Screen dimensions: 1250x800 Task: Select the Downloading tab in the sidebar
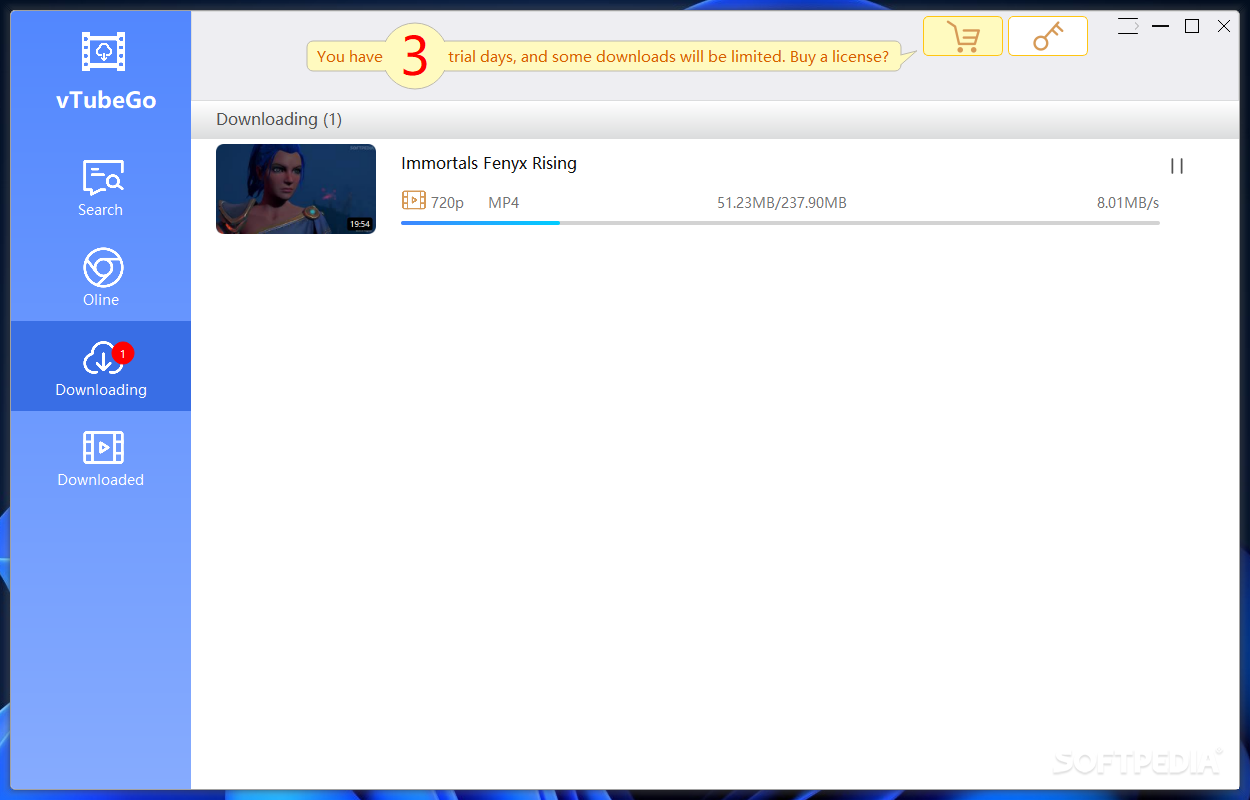[101, 366]
